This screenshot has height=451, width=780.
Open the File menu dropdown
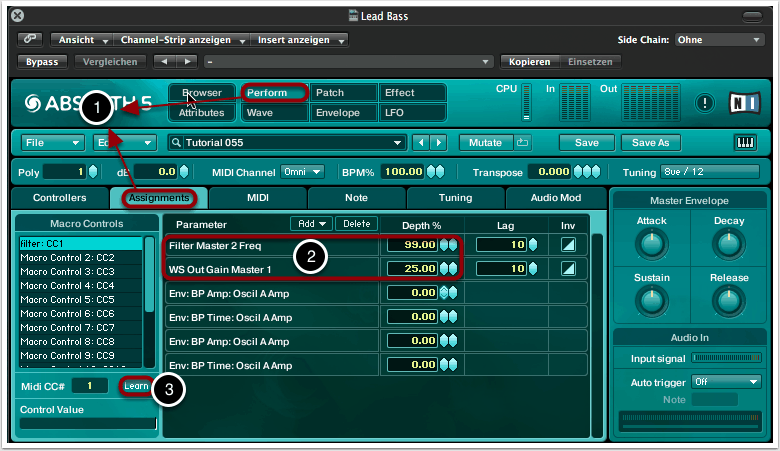(52, 143)
